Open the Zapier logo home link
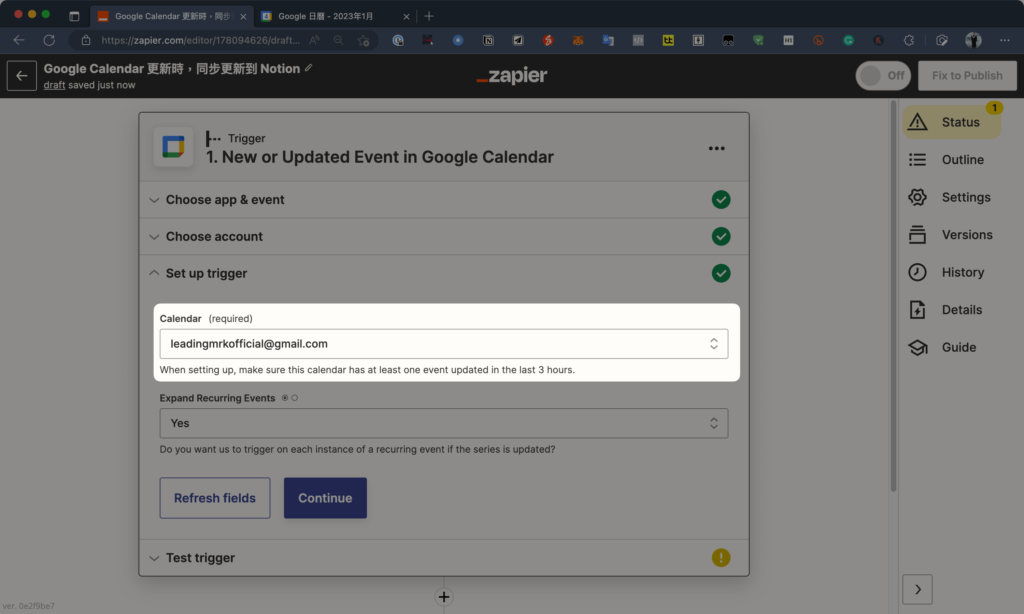The width and height of the screenshot is (1024, 614). pyautogui.click(x=512, y=76)
